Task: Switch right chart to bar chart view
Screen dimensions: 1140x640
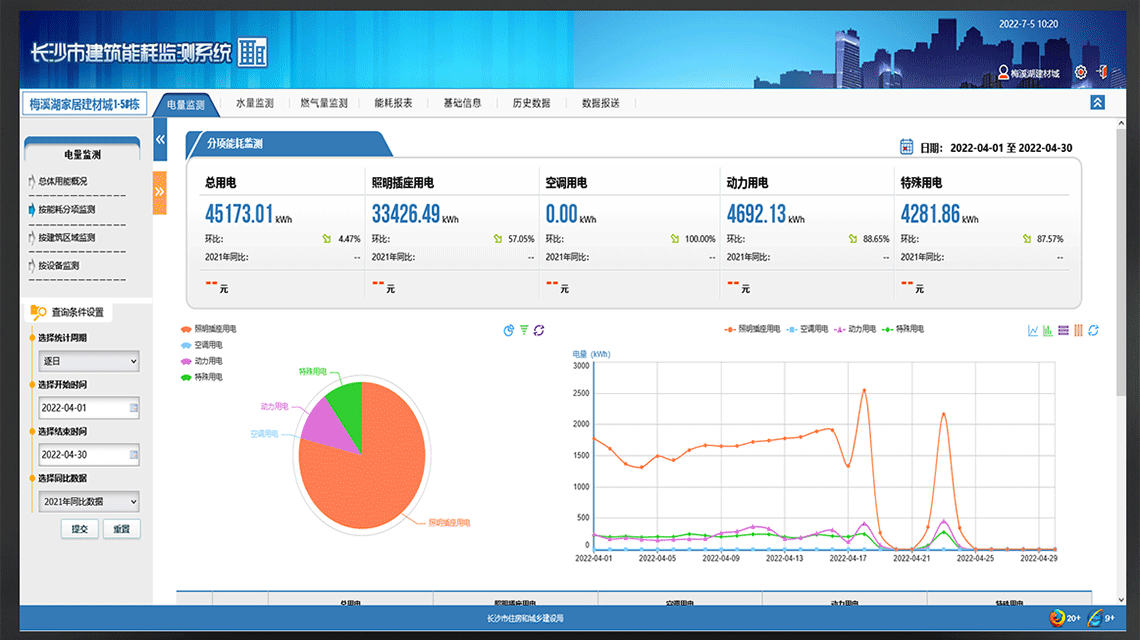Action: (1046, 330)
